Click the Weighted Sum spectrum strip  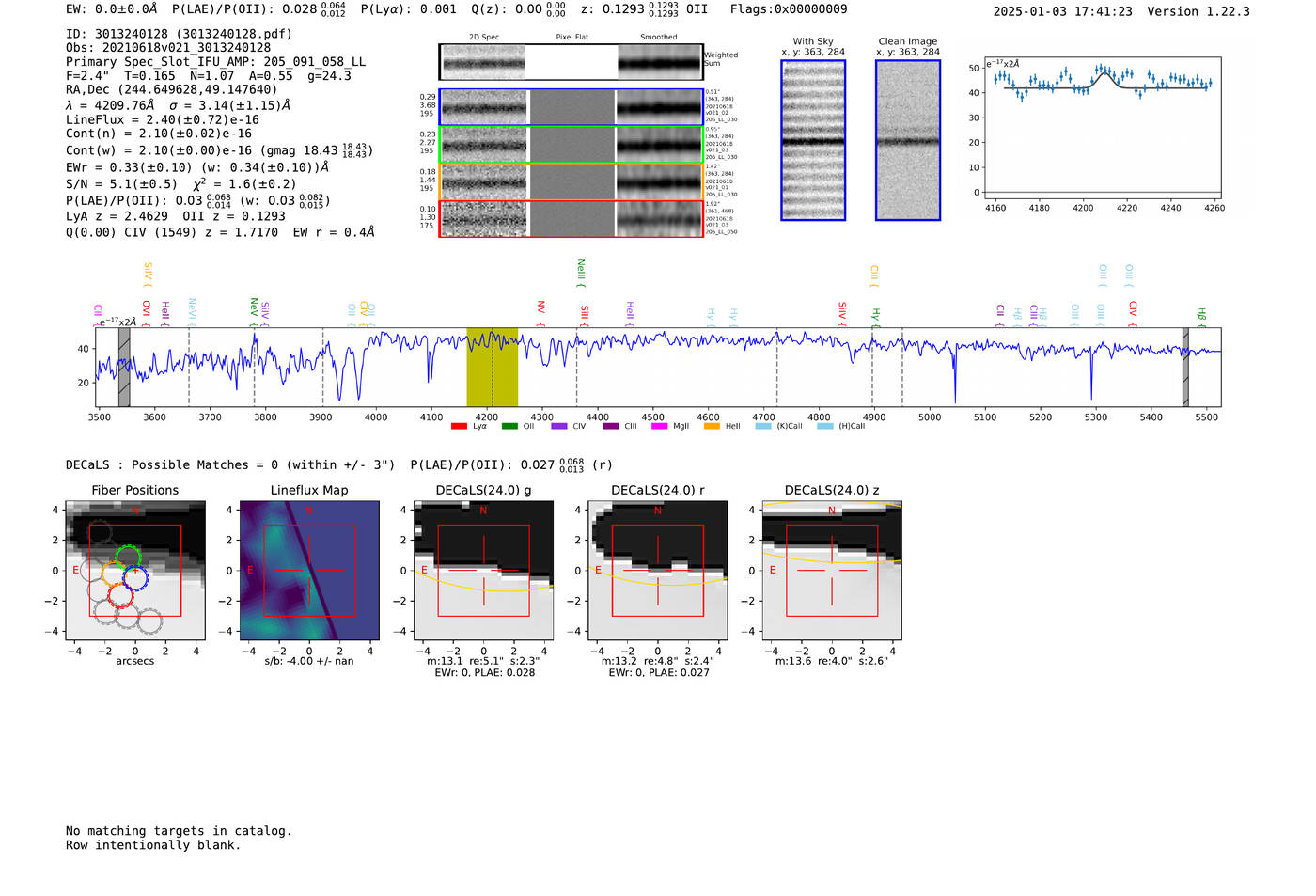(x=572, y=62)
